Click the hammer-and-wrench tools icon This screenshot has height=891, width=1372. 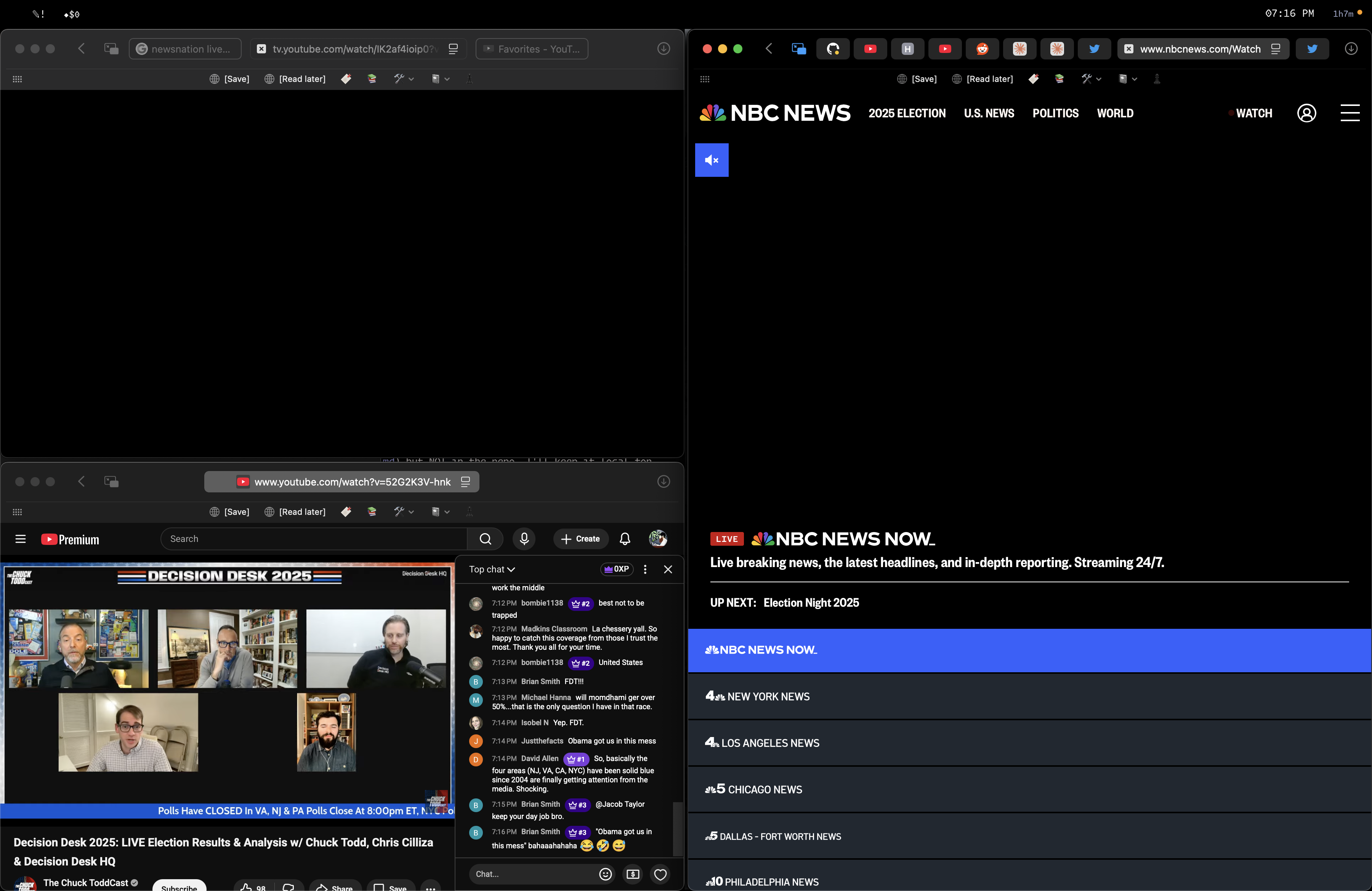pos(1086,79)
